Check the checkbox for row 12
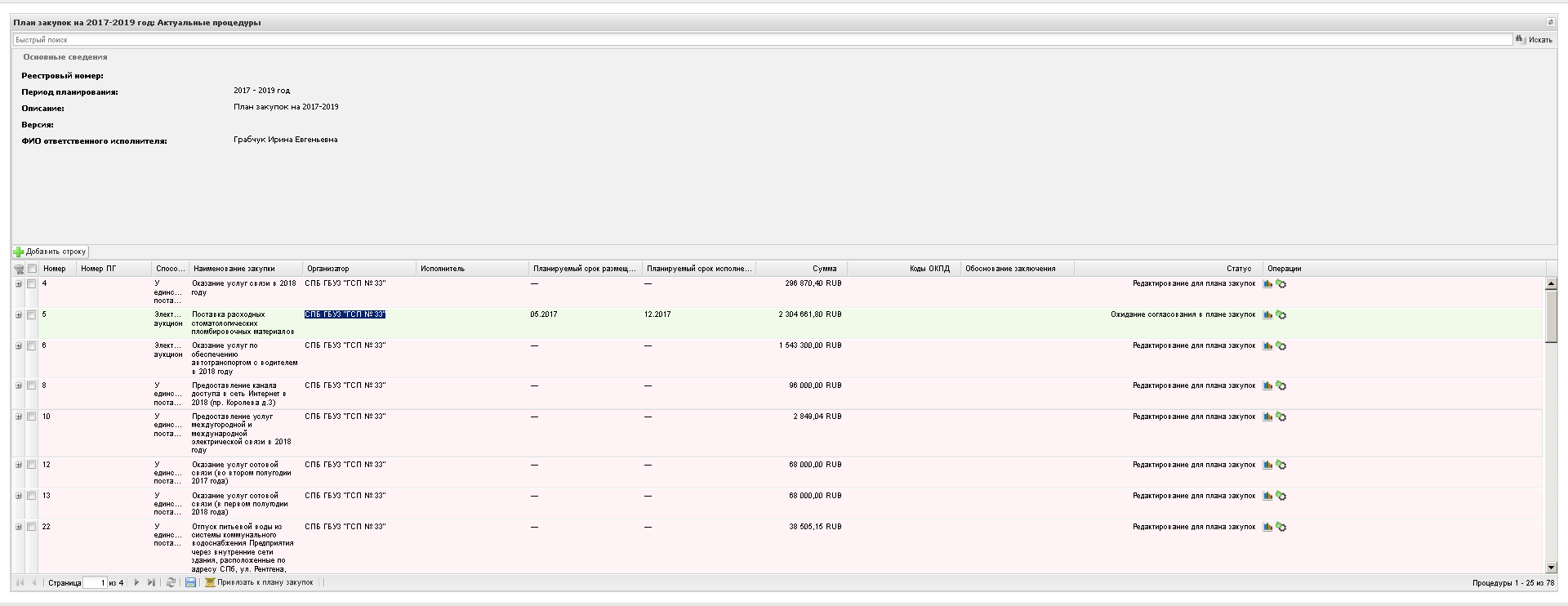The image size is (1568, 606). (32, 466)
